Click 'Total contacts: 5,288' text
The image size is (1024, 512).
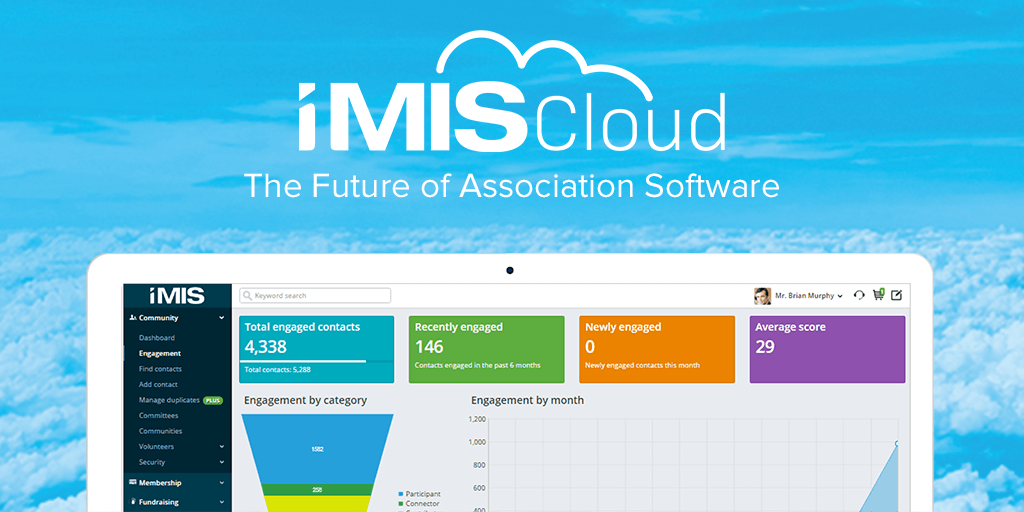[x=278, y=370]
